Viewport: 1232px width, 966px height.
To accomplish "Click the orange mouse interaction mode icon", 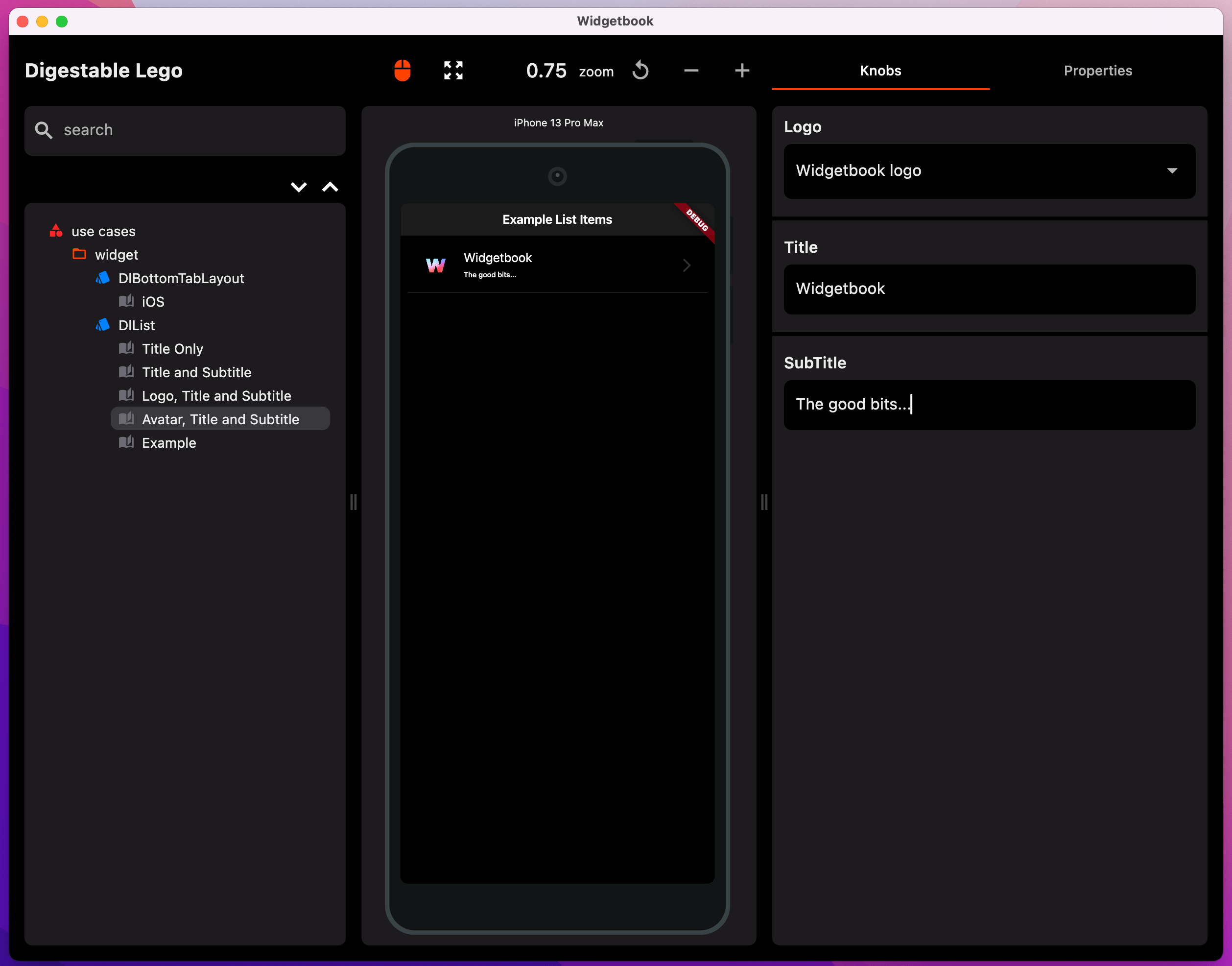I will pos(402,71).
